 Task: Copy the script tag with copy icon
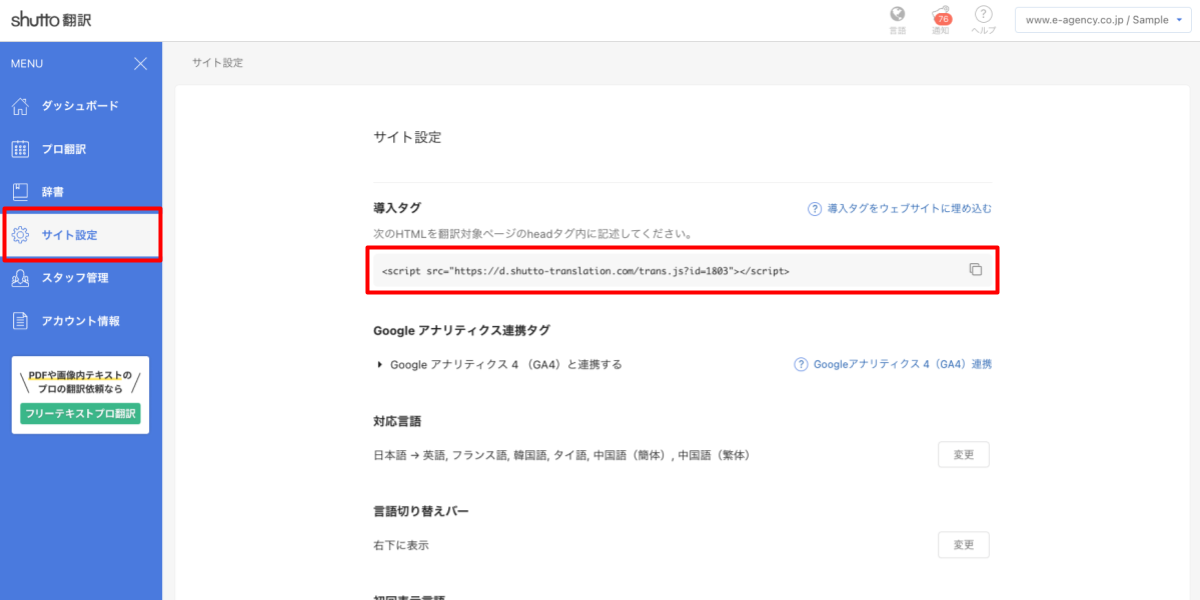tap(975, 270)
